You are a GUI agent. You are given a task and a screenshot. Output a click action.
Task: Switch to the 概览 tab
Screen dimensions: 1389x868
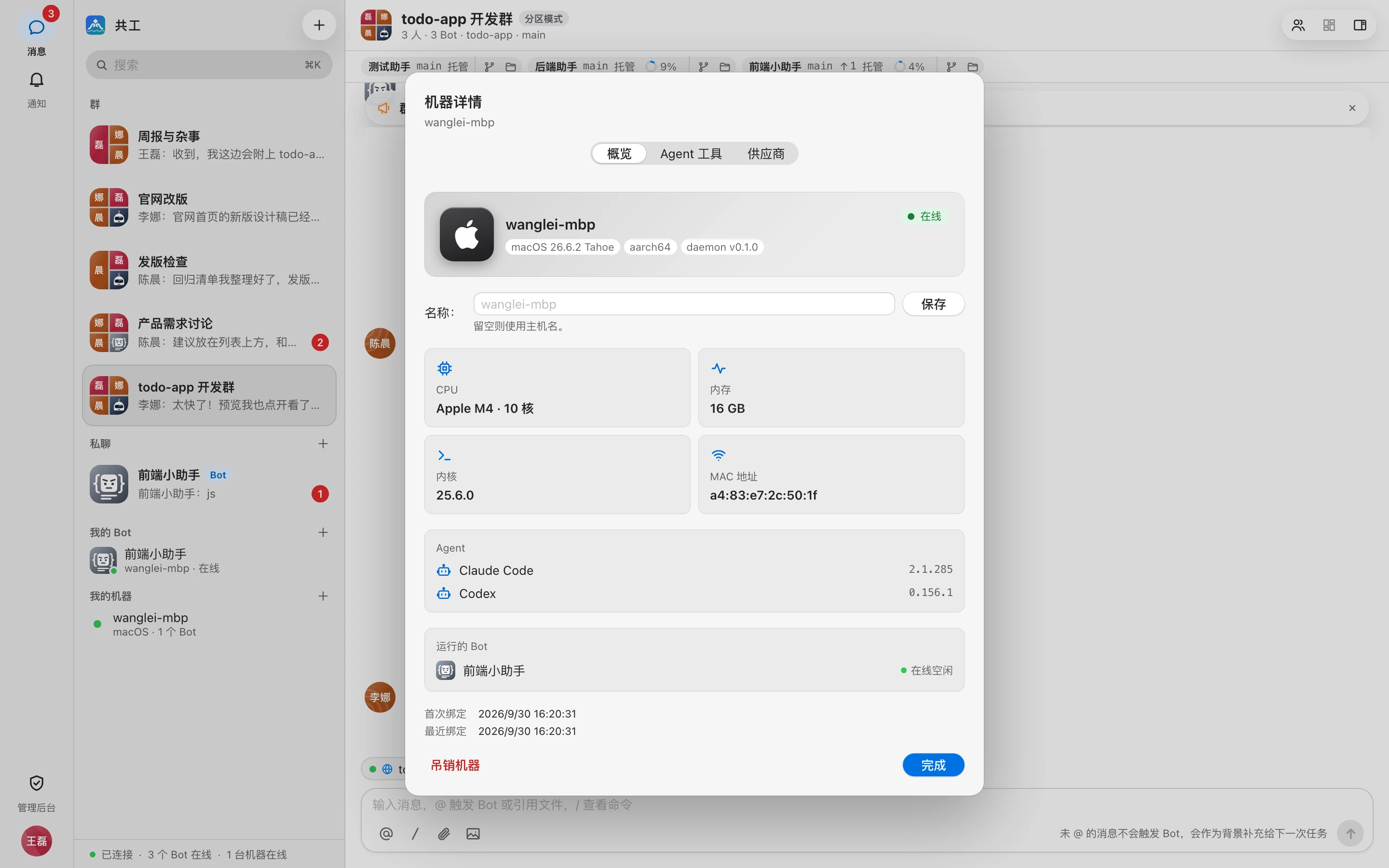point(619,154)
